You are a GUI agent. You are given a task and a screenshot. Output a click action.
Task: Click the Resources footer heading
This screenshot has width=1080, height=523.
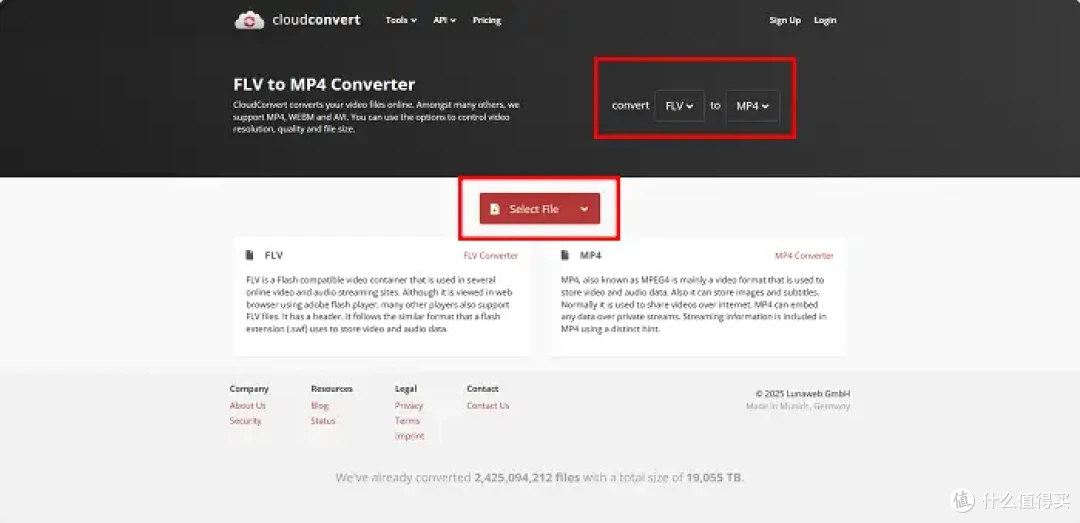click(331, 389)
